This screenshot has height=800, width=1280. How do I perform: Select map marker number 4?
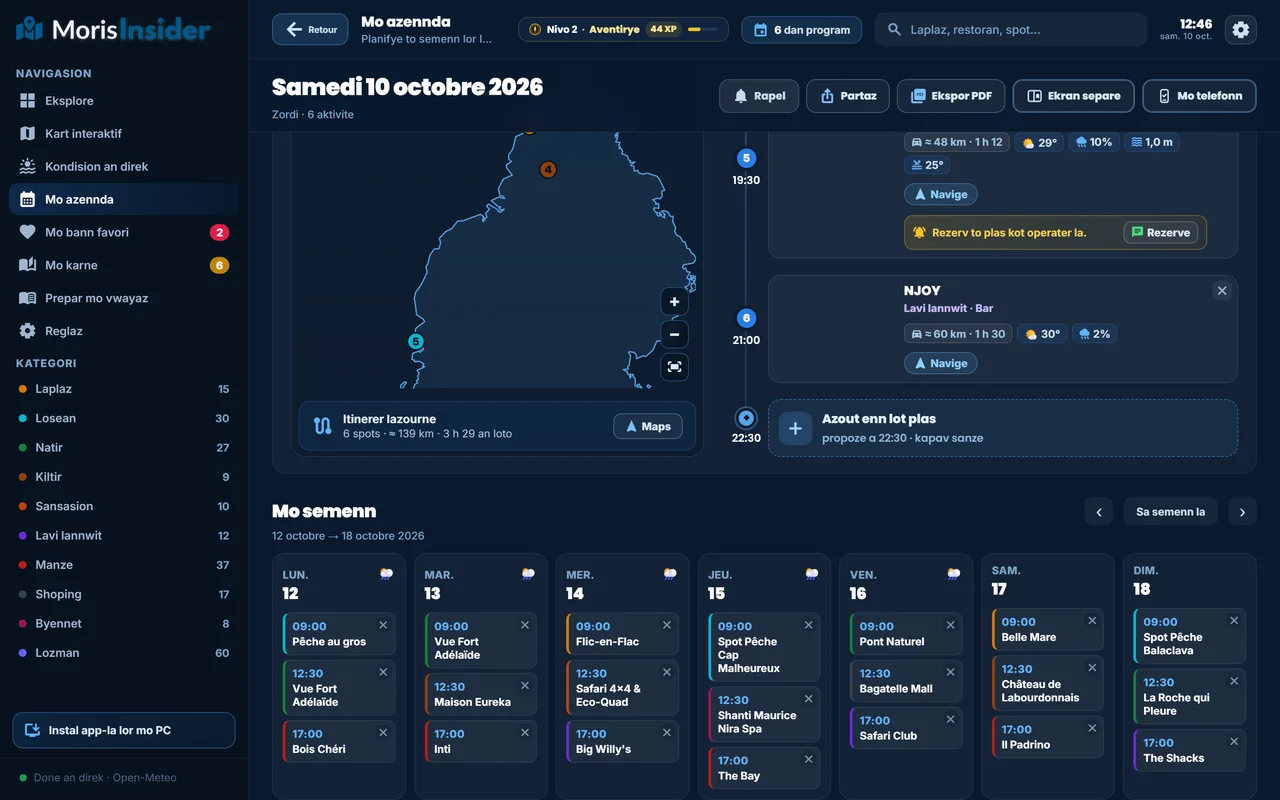548,170
